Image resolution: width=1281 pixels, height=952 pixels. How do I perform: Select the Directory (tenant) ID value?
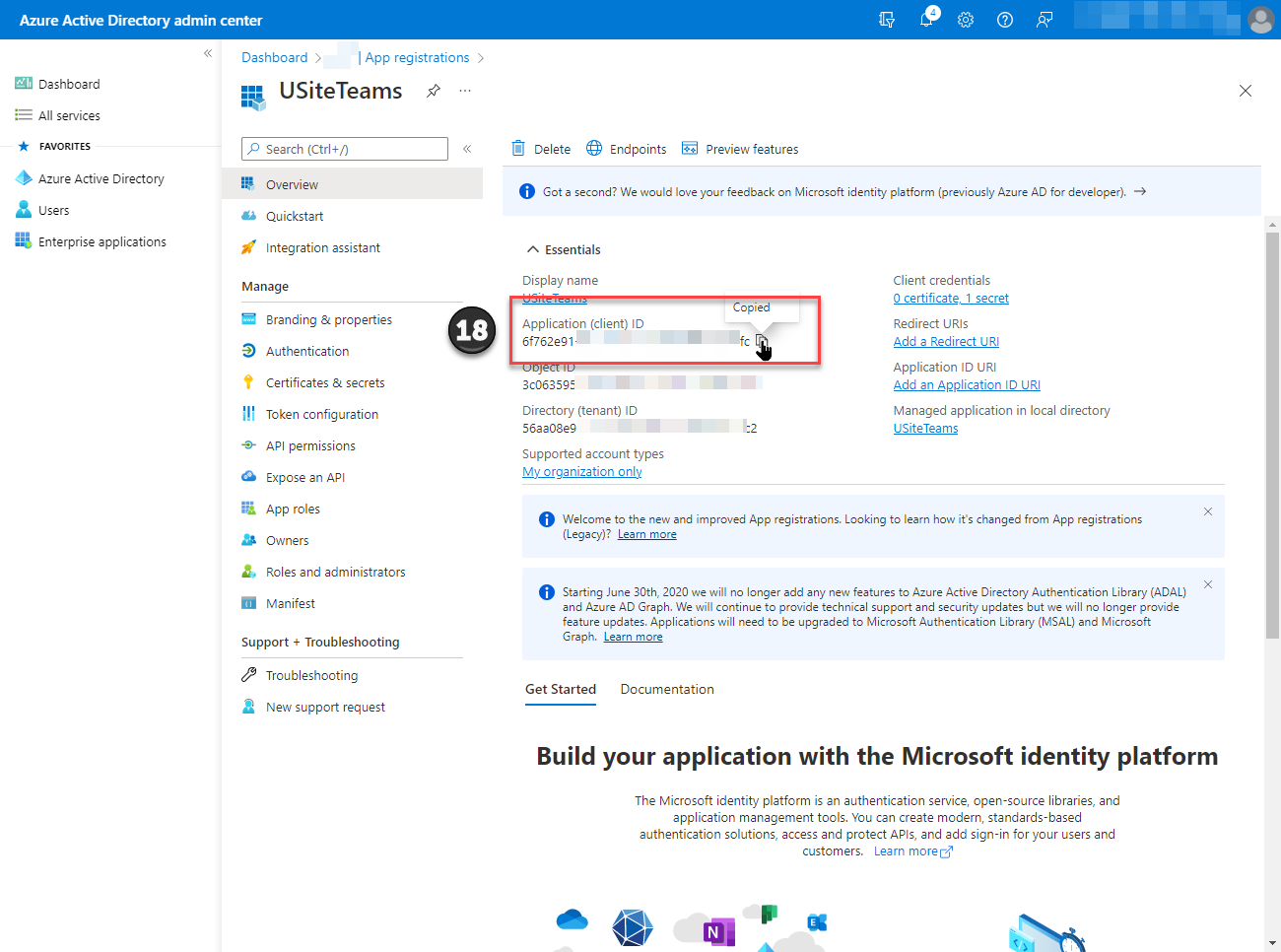point(640,428)
